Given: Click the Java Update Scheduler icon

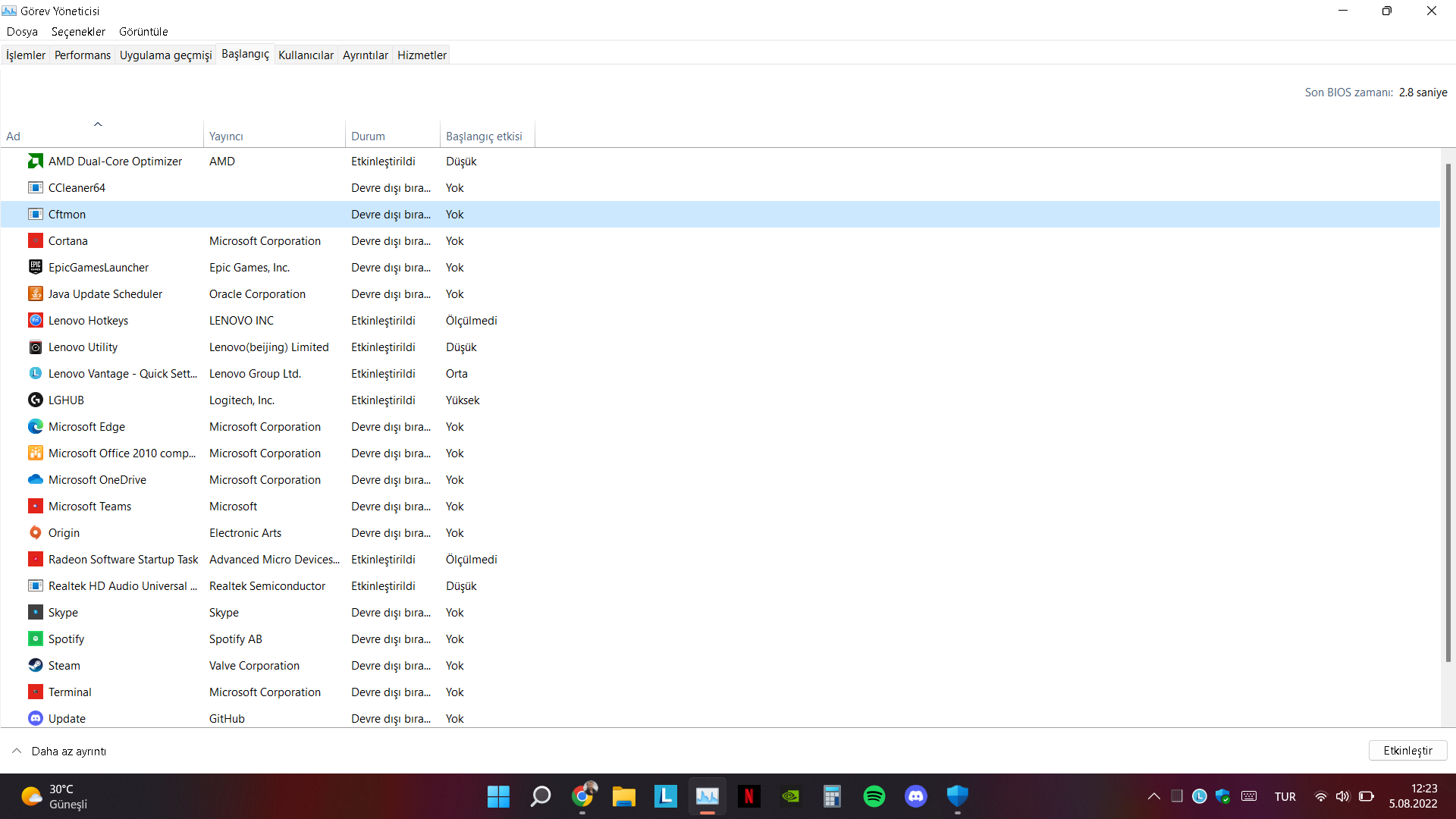Looking at the screenshot, I should (36, 293).
